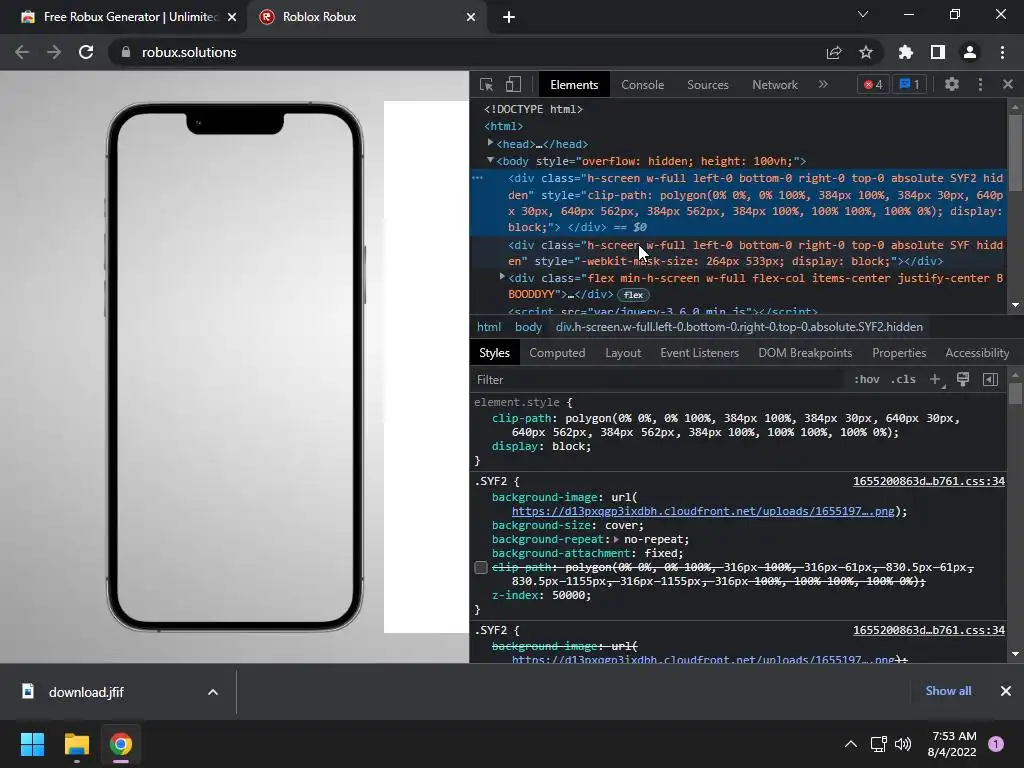
Task: Click the styles Filter input
Action: click(x=656, y=379)
